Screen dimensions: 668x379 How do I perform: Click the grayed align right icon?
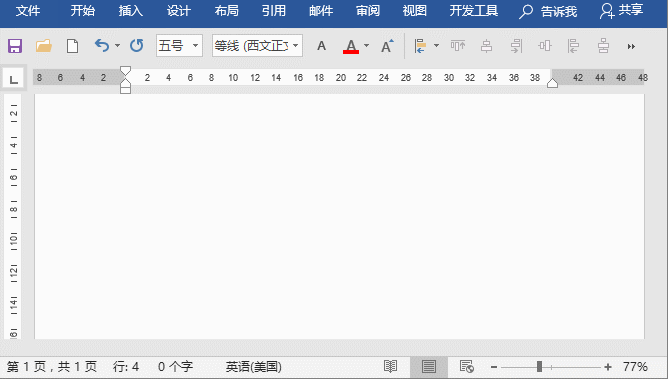pyautogui.click(x=516, y=46)
